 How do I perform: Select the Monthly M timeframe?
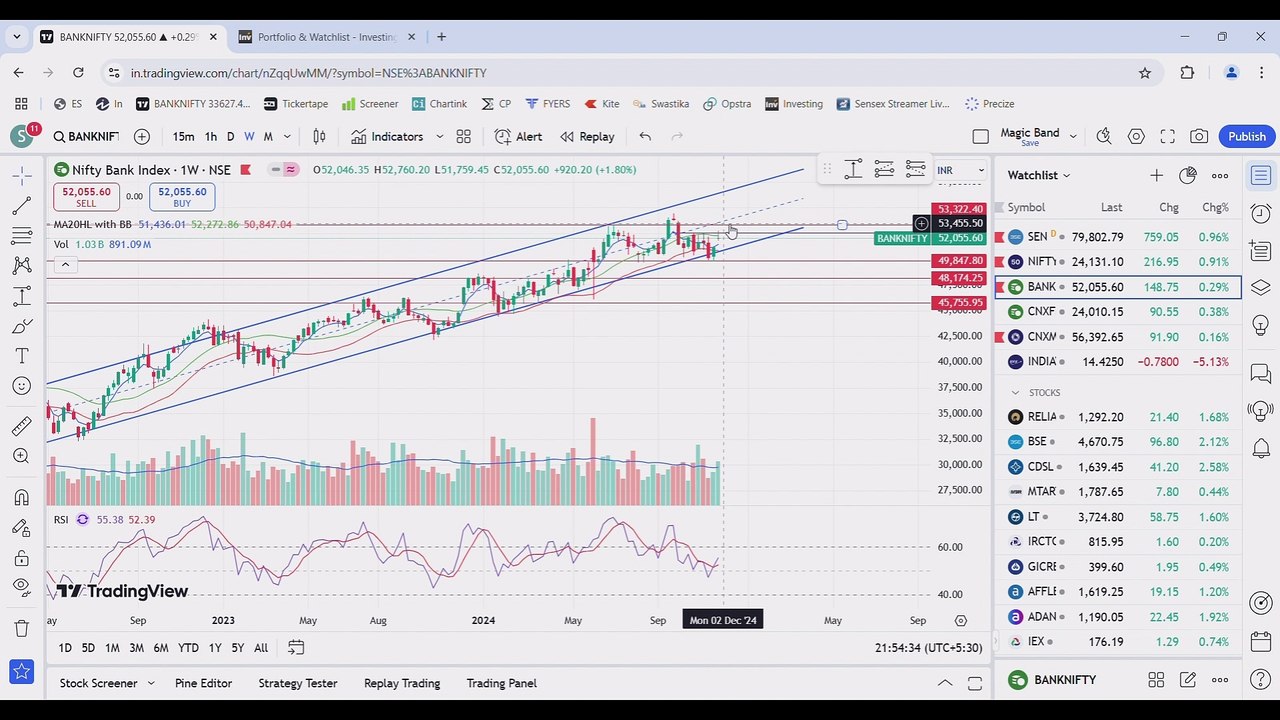[x=267, y=136]
